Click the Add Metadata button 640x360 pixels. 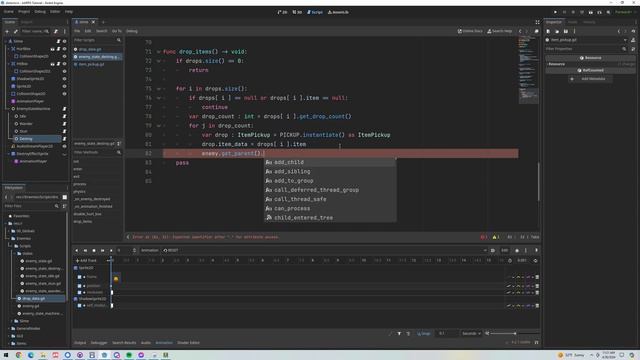[590, 79]
